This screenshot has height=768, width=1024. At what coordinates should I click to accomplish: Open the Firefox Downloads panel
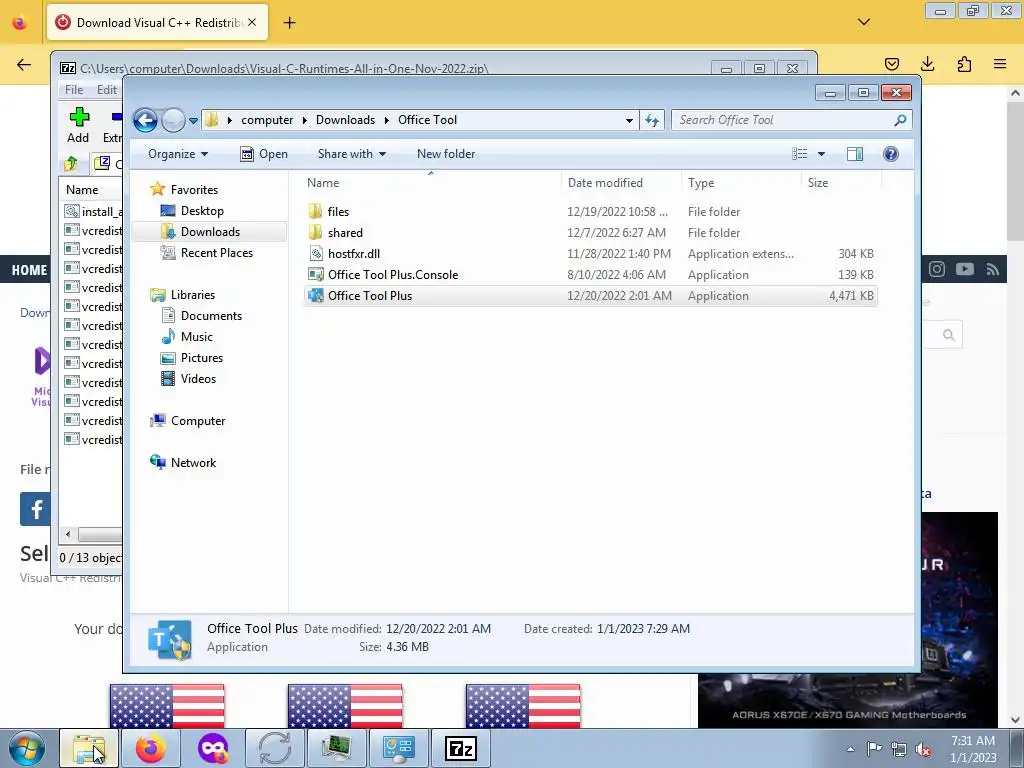(927, 64)
